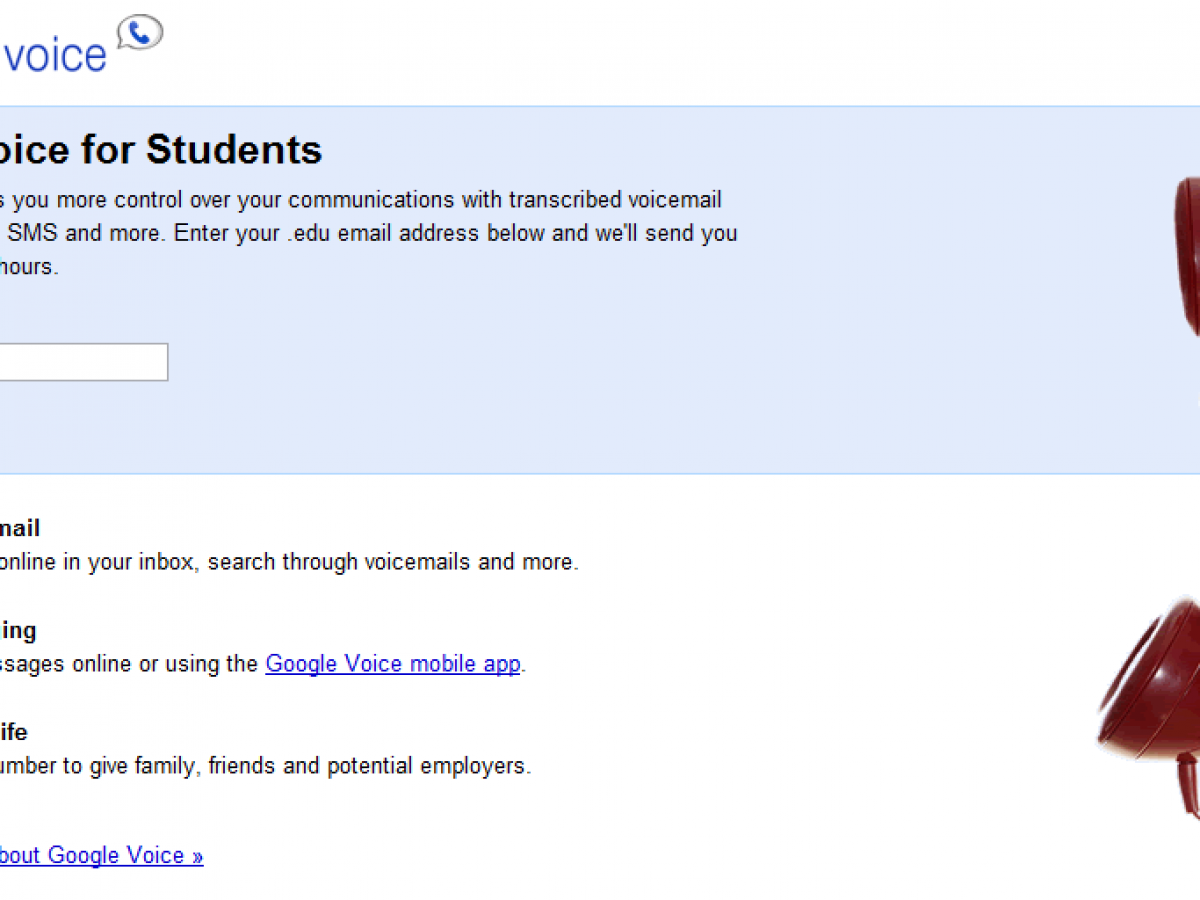Click the "Voice for Students" heading

pos(160,150)
